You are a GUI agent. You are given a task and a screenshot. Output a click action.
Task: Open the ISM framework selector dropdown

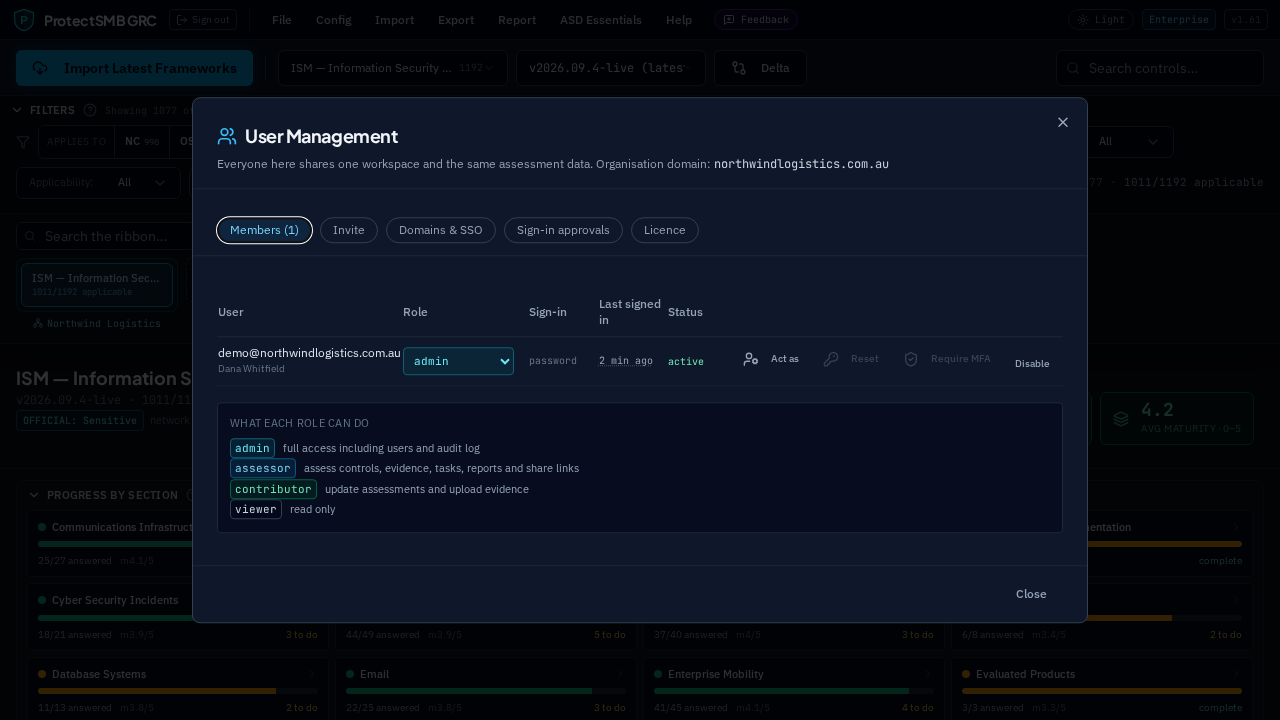click(x=392, y=68)
